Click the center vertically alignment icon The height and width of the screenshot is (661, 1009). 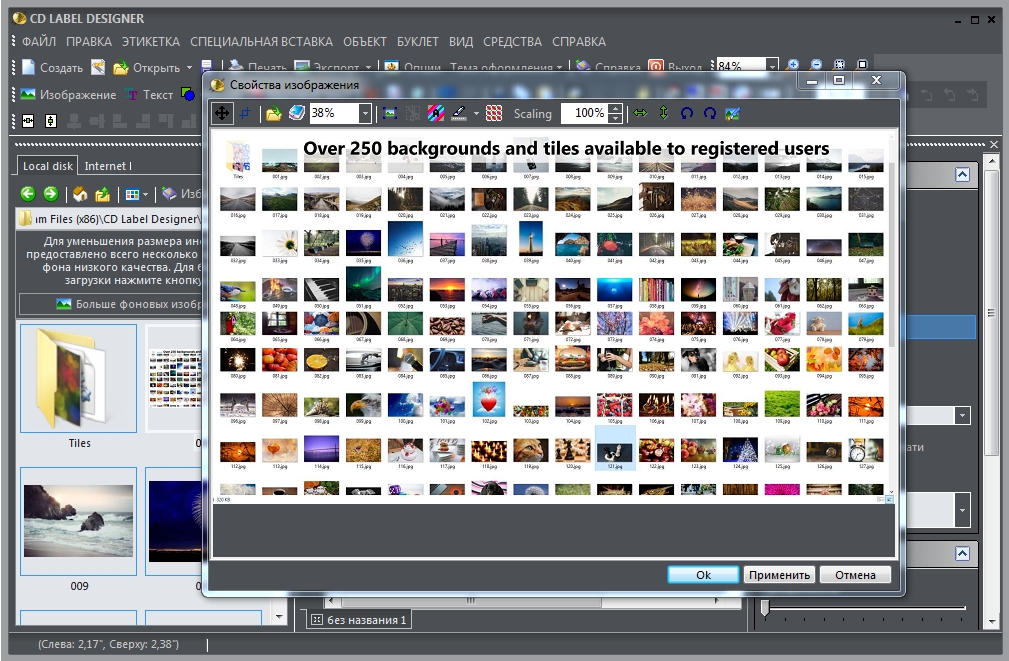click(x=51, y=120)
